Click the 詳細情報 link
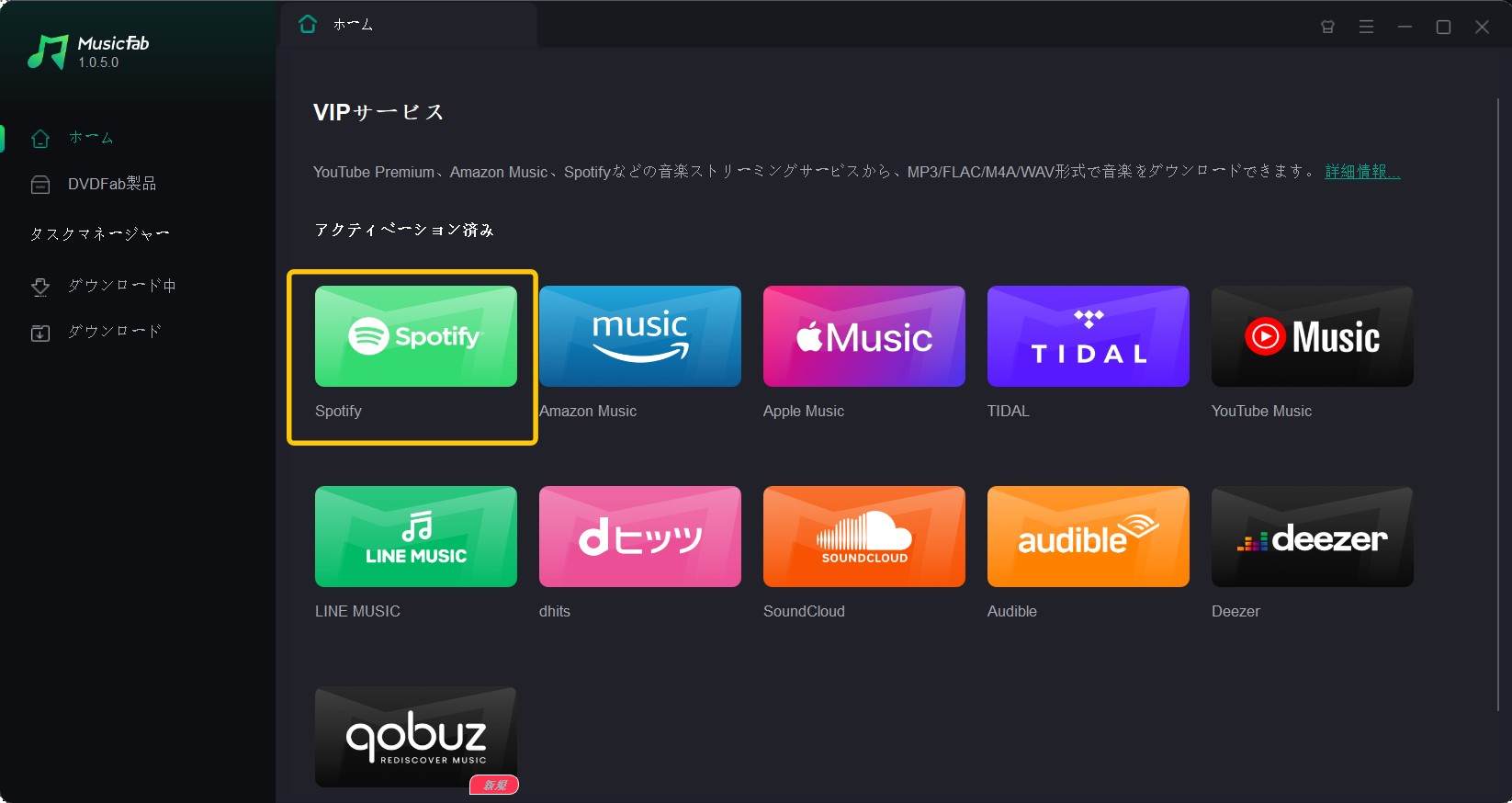This screenshot has width=1512, height=803. click(1362, 172)
